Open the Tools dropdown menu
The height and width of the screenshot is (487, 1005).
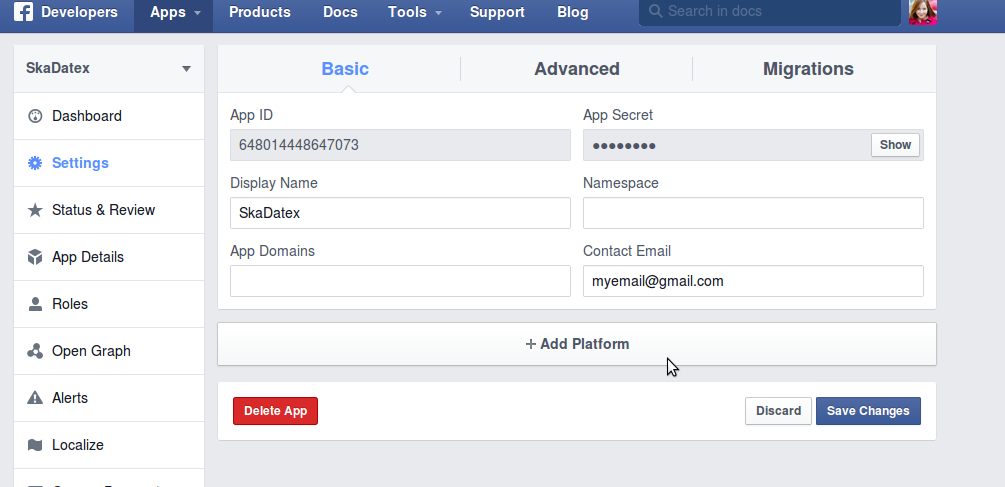tap(415, 13)
